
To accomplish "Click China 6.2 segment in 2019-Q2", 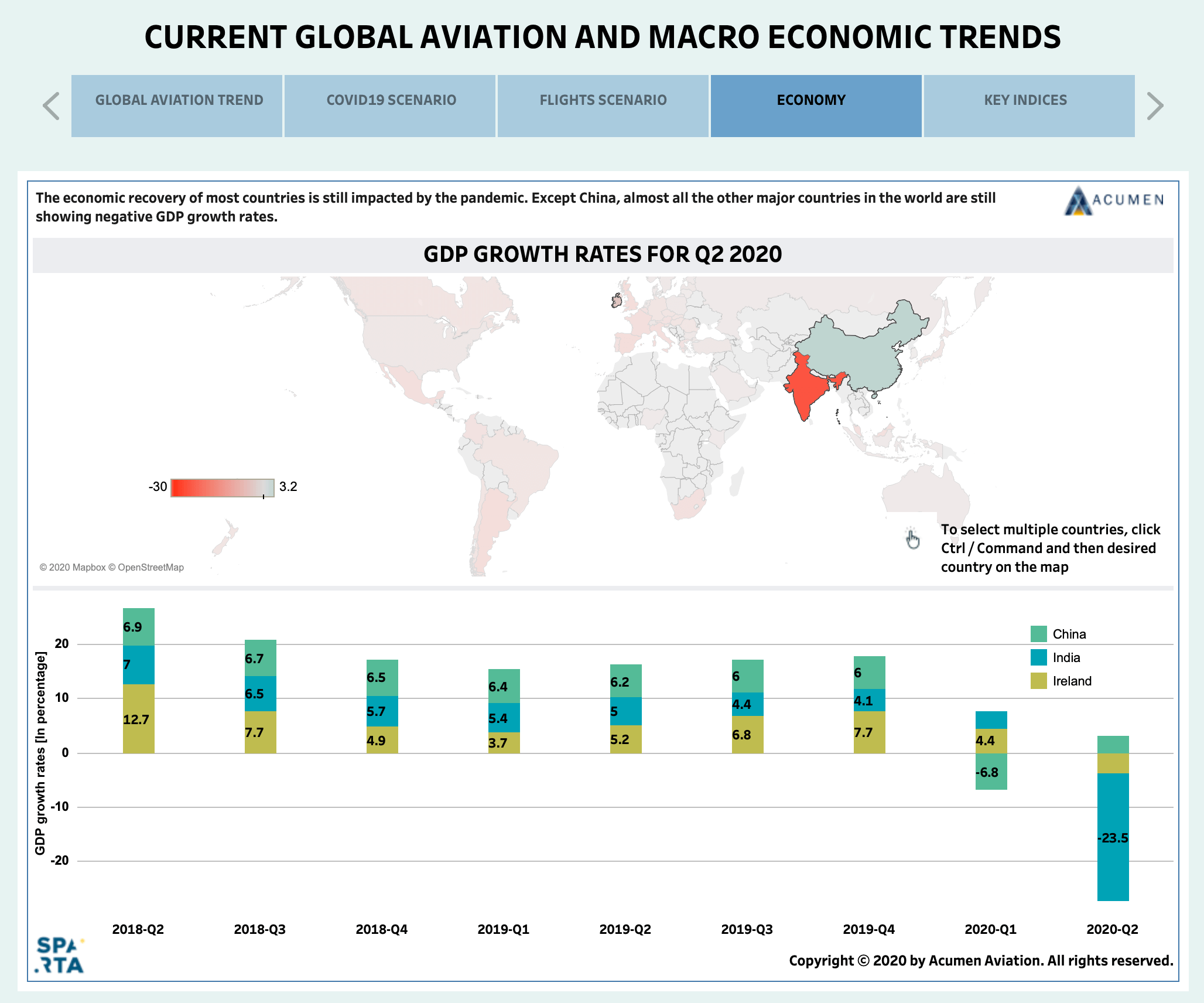I will click(626, 681).
